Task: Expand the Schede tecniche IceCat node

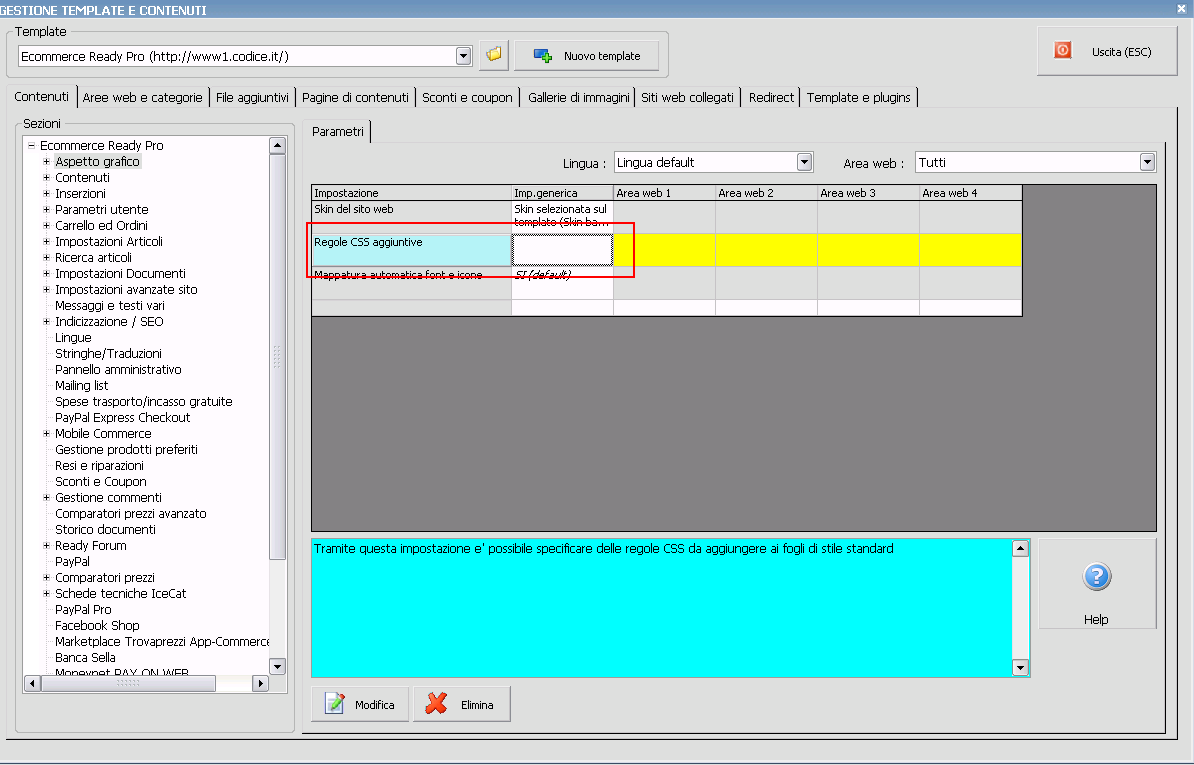Action: (x=46, y=593)
